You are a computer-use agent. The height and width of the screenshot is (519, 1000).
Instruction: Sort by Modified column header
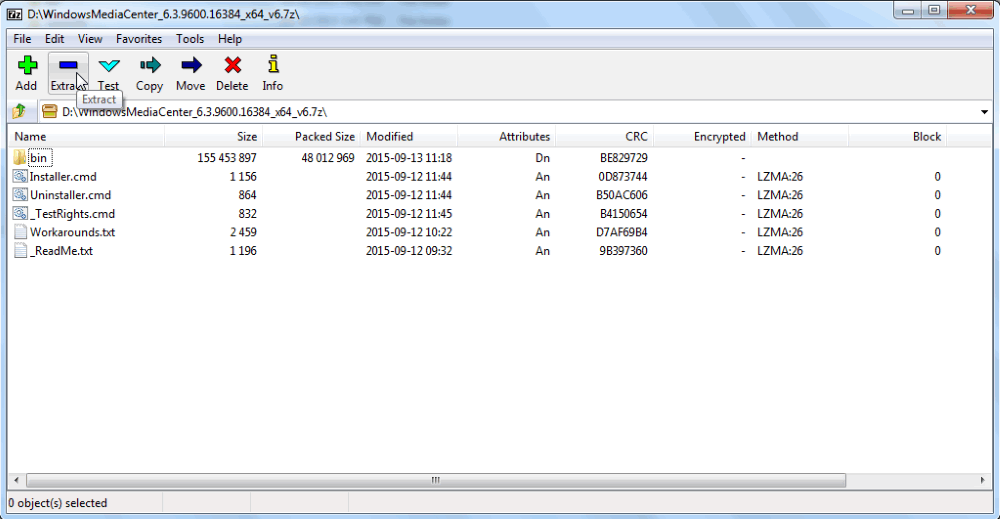click(409, 136)
